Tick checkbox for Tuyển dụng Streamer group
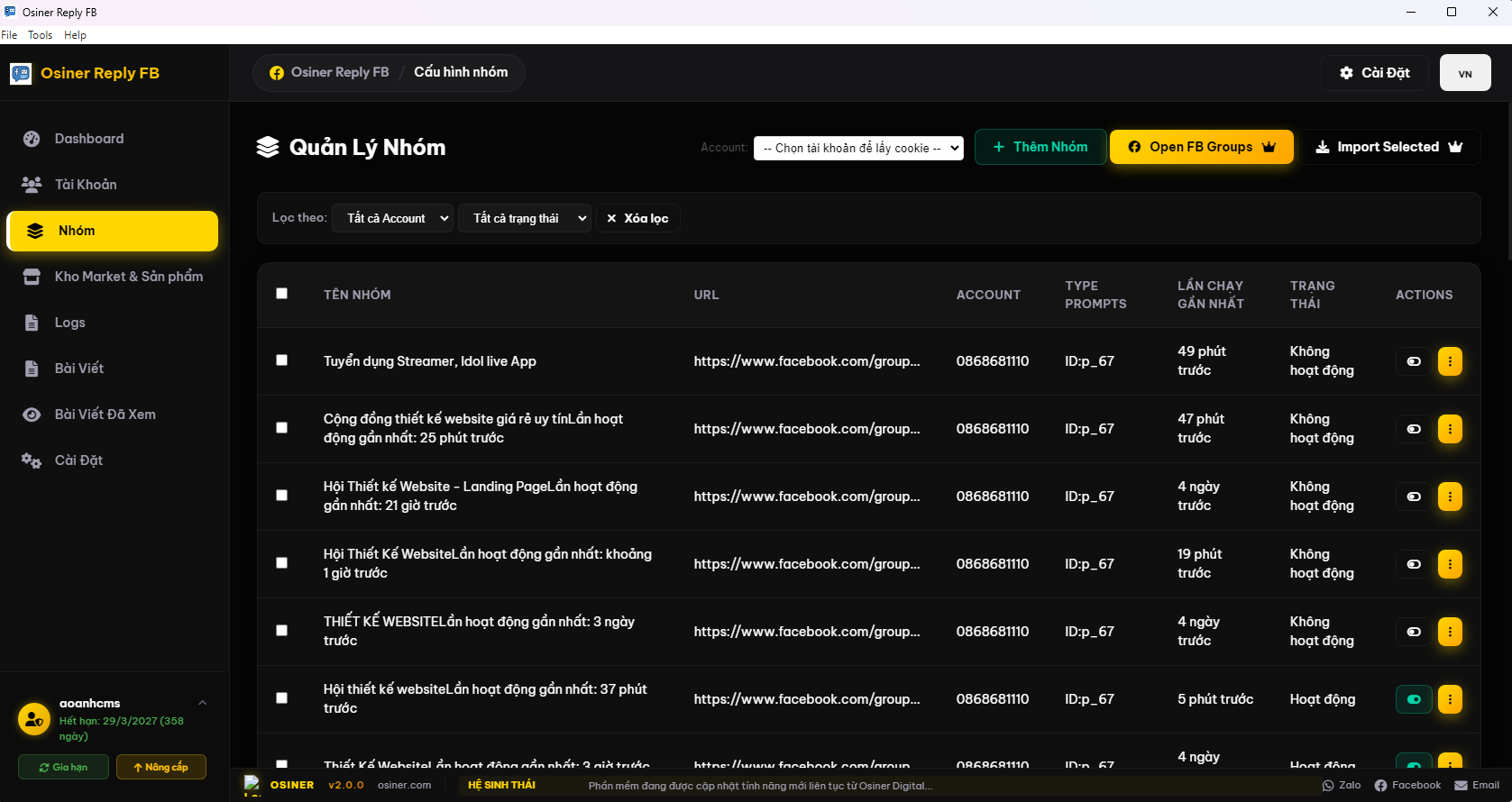Screen dimensions: 1512x802 click(x=282, y=360)
